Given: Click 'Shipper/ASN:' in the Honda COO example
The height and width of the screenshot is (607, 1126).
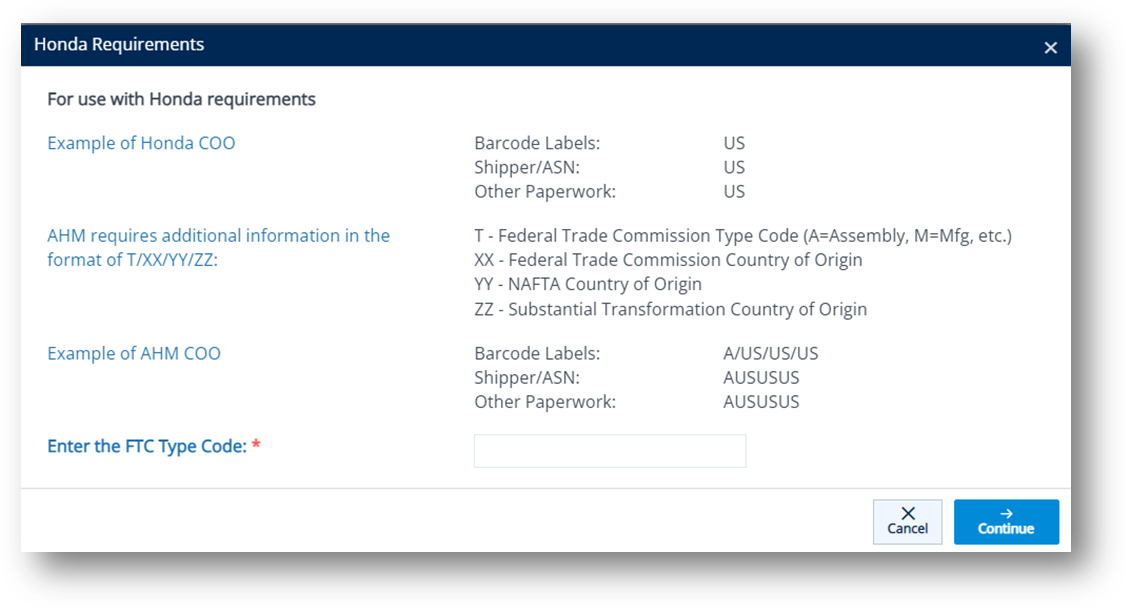Looking at the screenshot, I should [527, 167].
